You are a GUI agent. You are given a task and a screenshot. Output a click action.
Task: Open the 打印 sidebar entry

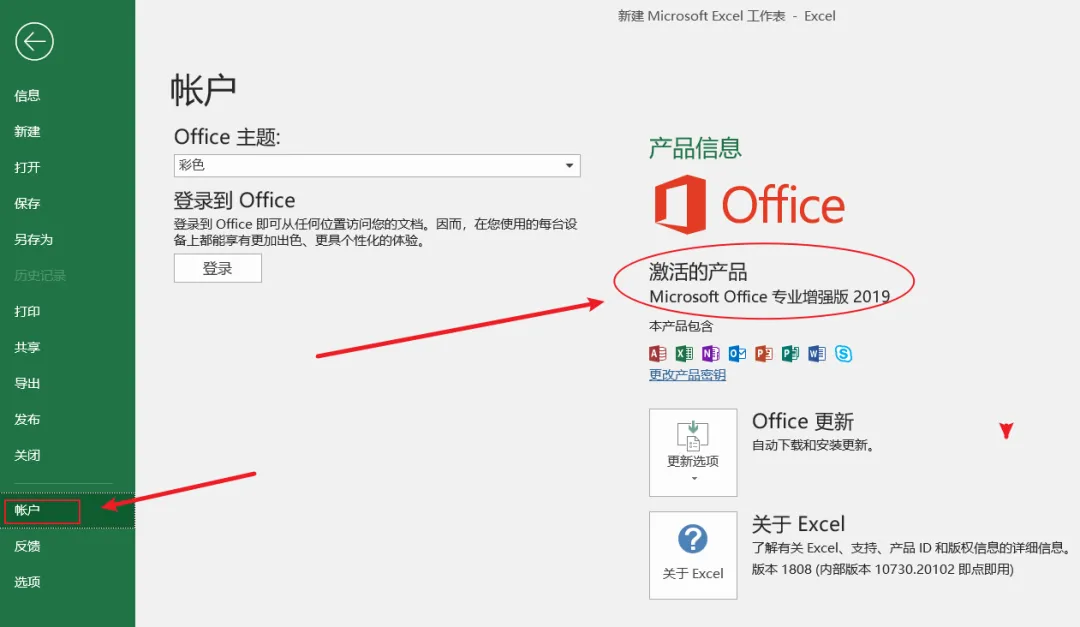click(x=28, y=311)
